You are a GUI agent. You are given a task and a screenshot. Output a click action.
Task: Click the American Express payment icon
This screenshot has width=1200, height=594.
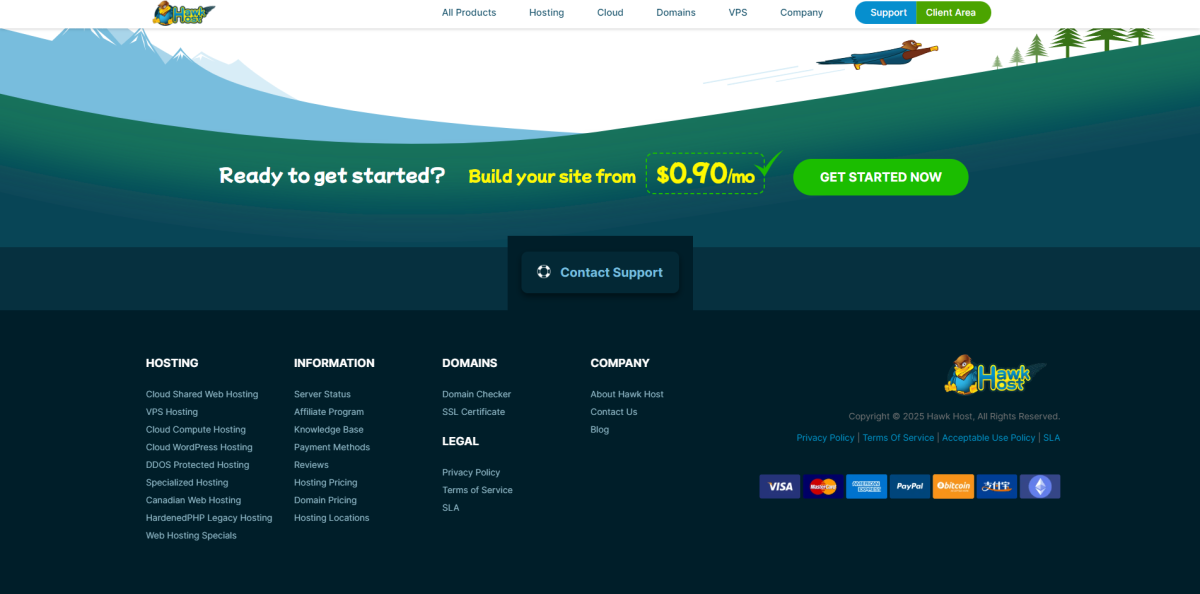(866, 487)
